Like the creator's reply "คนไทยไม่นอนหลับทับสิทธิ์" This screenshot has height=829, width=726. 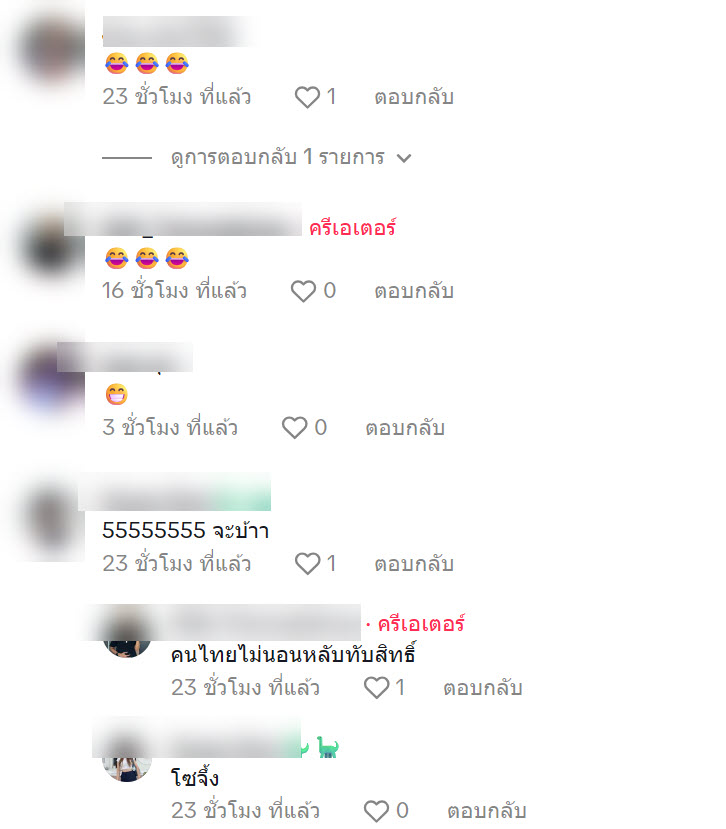(376, 687)
